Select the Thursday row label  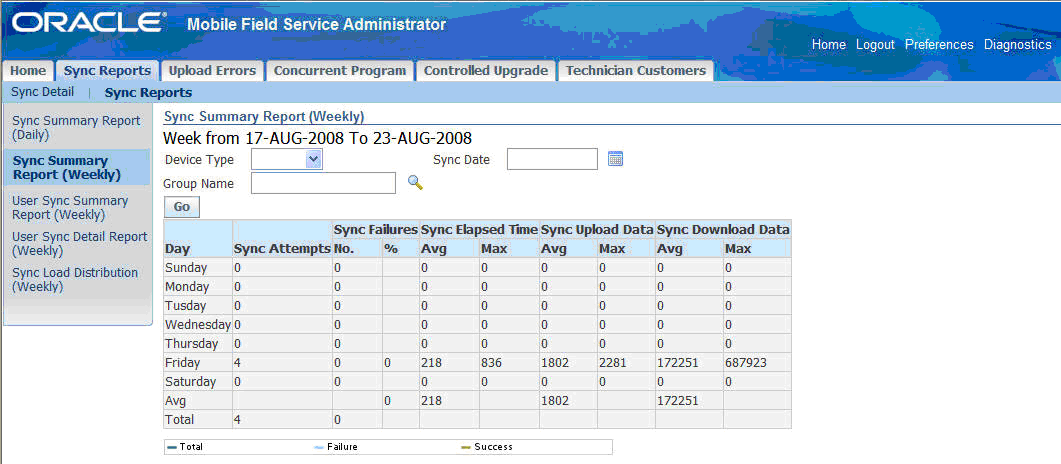point(191,343)
